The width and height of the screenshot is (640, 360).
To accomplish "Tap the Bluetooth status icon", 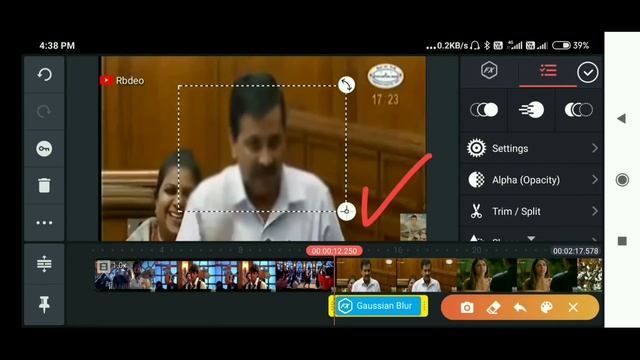I will tap(487, 45).
